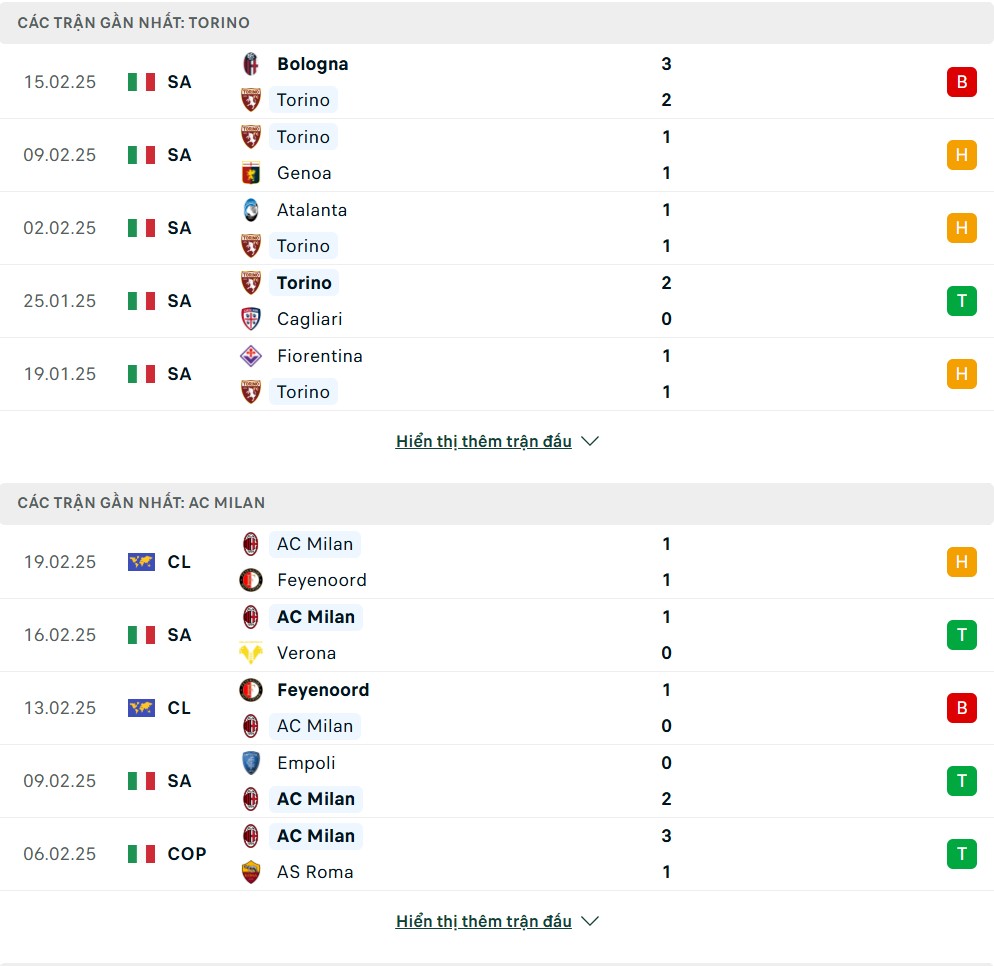Click the Atalanta club crest icon
Viewport: 994px width, 966px height.
pyautogui.click(x=251, y=210)
